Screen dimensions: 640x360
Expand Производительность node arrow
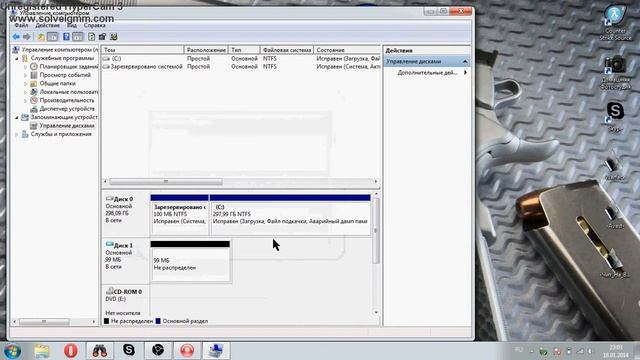coord(25,101)
